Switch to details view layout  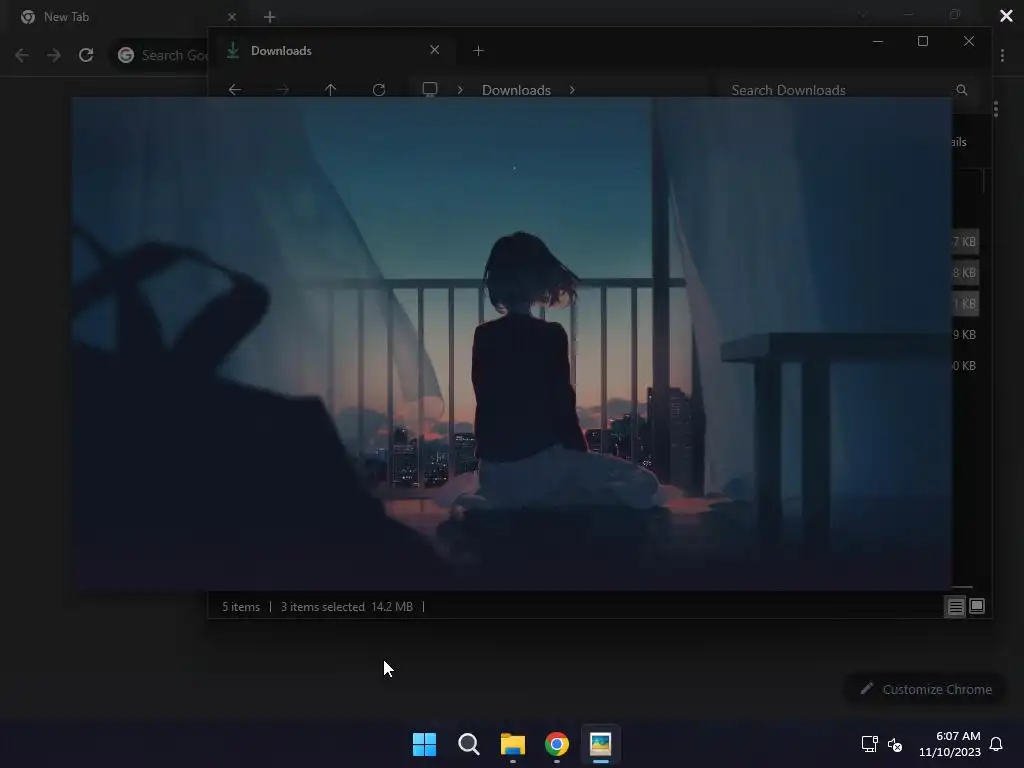pyautogui.click(x=955, y=607)
